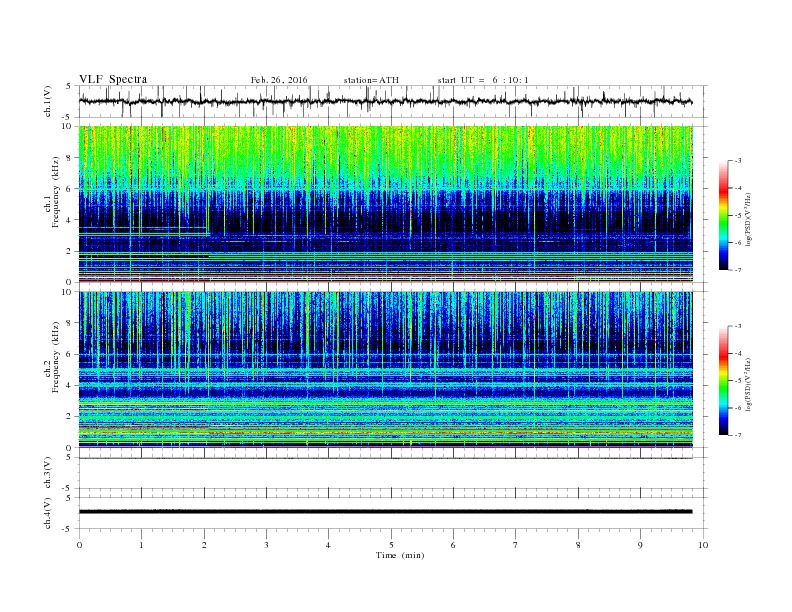Click the ch.1 'Frequency (kHz)' axis label
Viewport: 792px width, 612px height.
56,192
